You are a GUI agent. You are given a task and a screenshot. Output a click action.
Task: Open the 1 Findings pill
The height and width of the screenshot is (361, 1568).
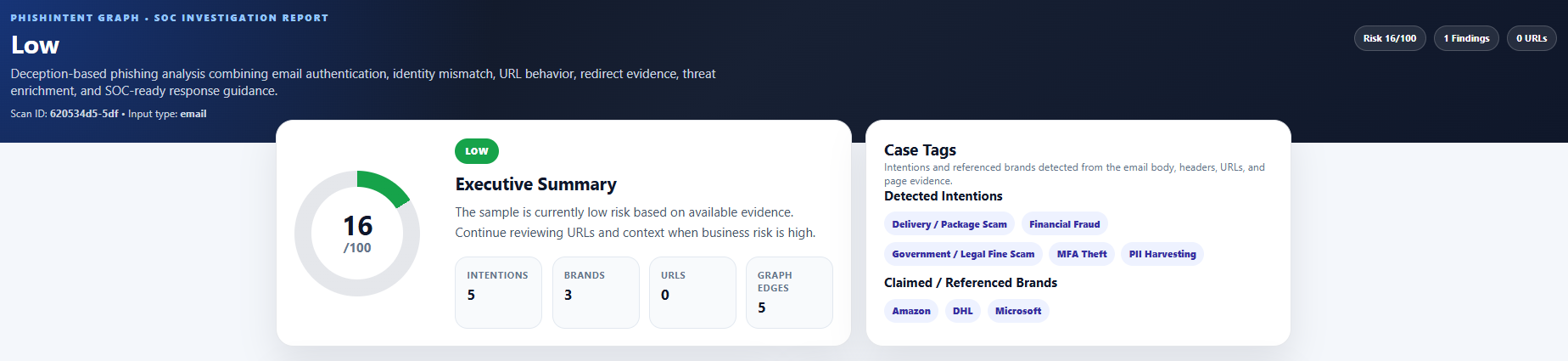(1466, 38)
